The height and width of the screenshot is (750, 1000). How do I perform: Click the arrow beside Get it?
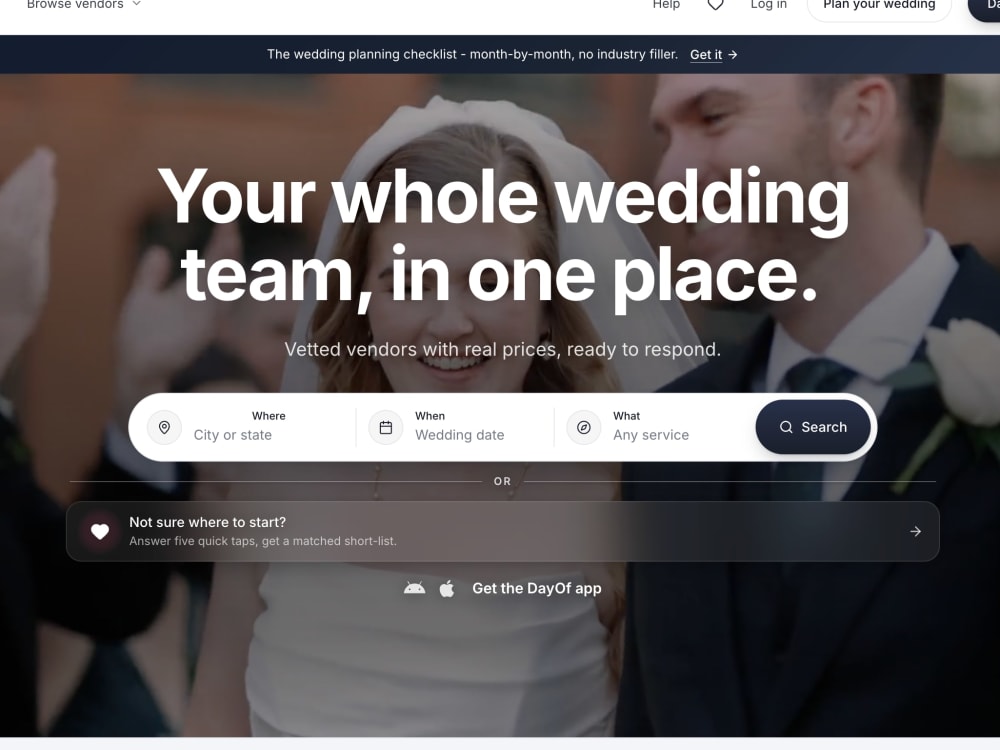click(733, 55)
